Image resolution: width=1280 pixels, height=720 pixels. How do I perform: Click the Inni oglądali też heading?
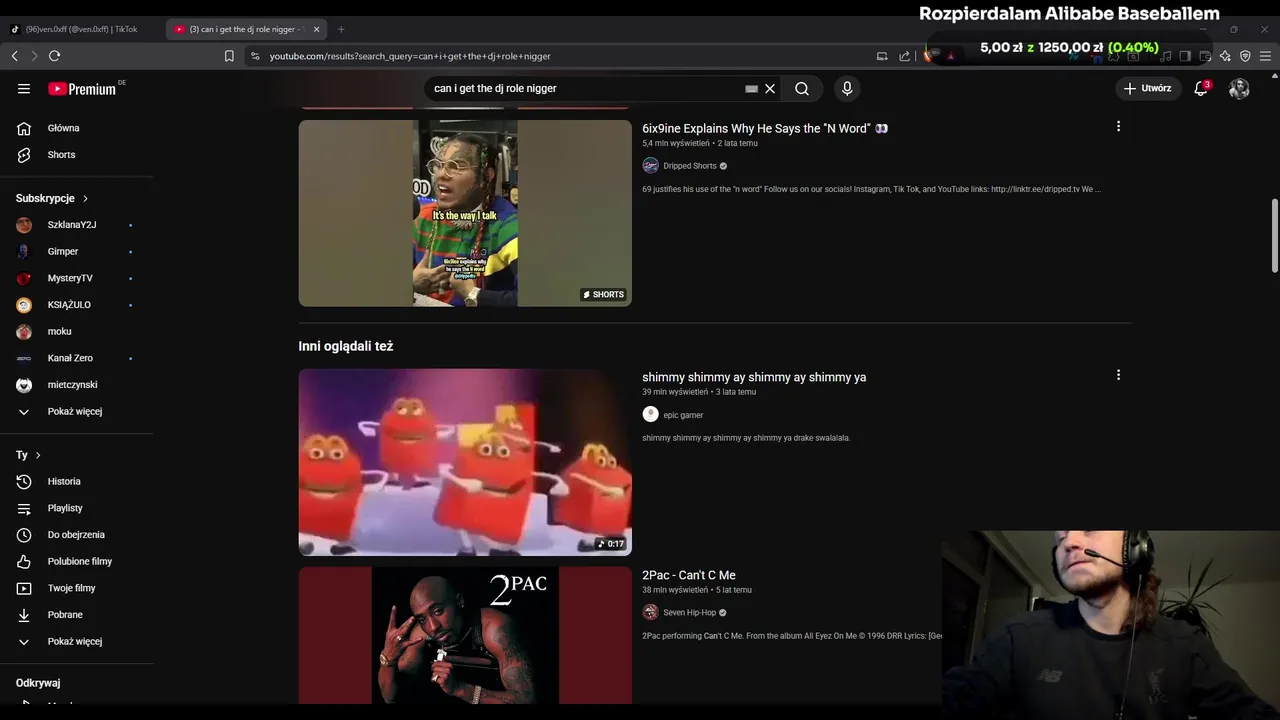click(x=346, y=346)
